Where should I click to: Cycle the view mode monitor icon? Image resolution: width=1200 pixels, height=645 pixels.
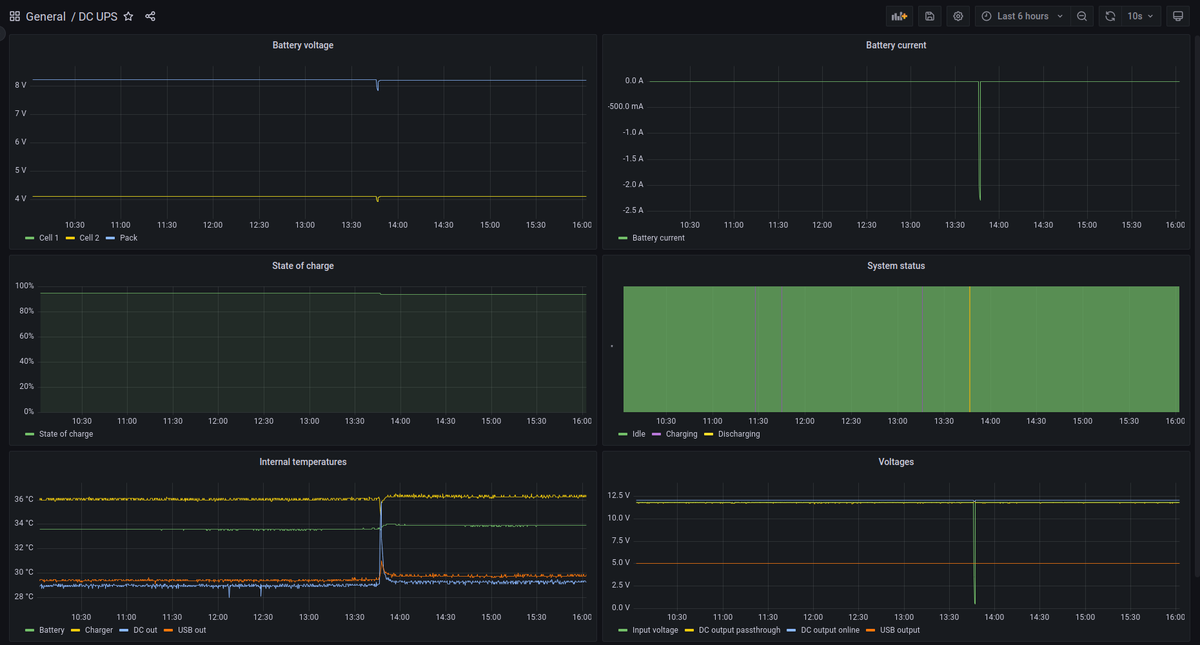pos(1177,16)
